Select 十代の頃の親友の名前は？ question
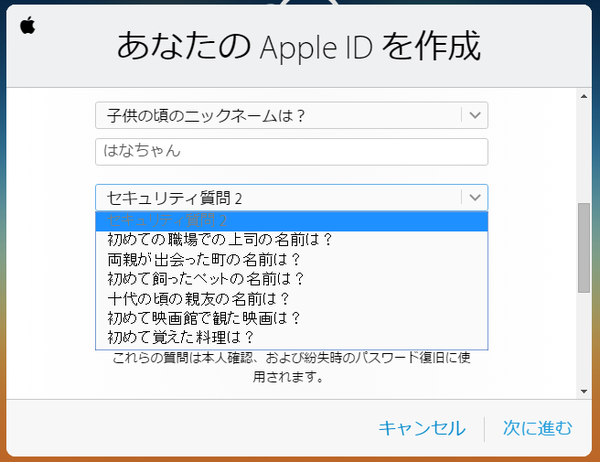This screenshot has height=462, width=600. click(x=292, y=299)
